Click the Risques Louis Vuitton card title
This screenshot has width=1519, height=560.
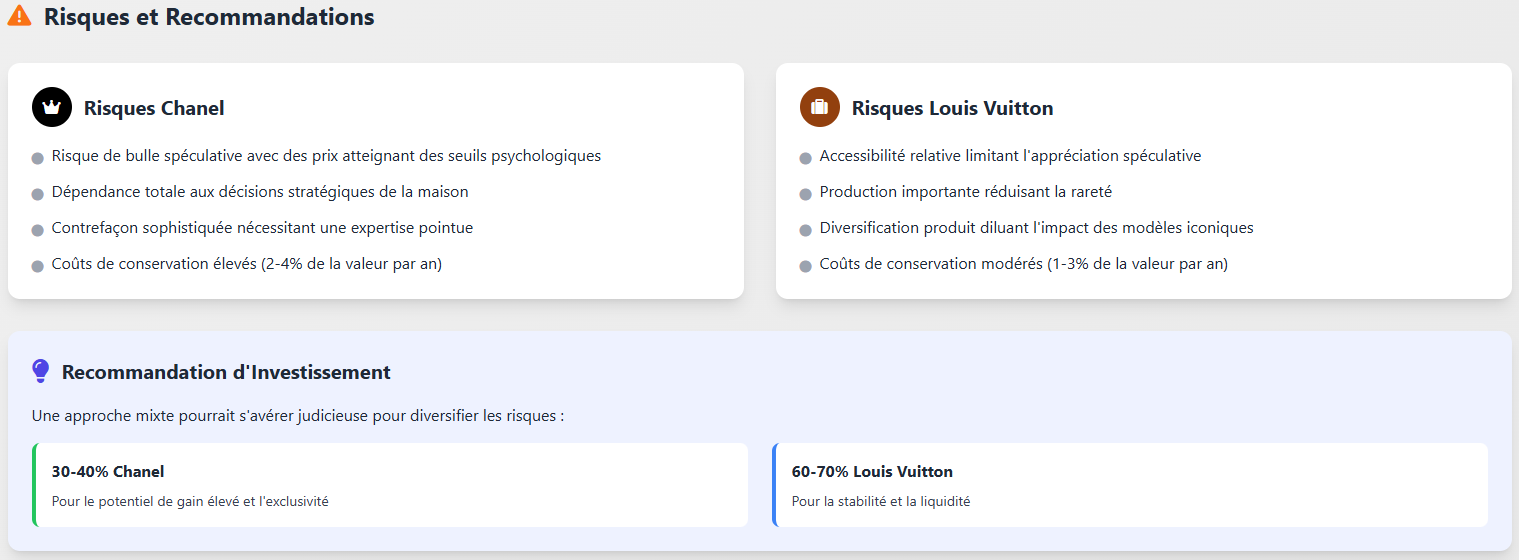pos(952,108)
